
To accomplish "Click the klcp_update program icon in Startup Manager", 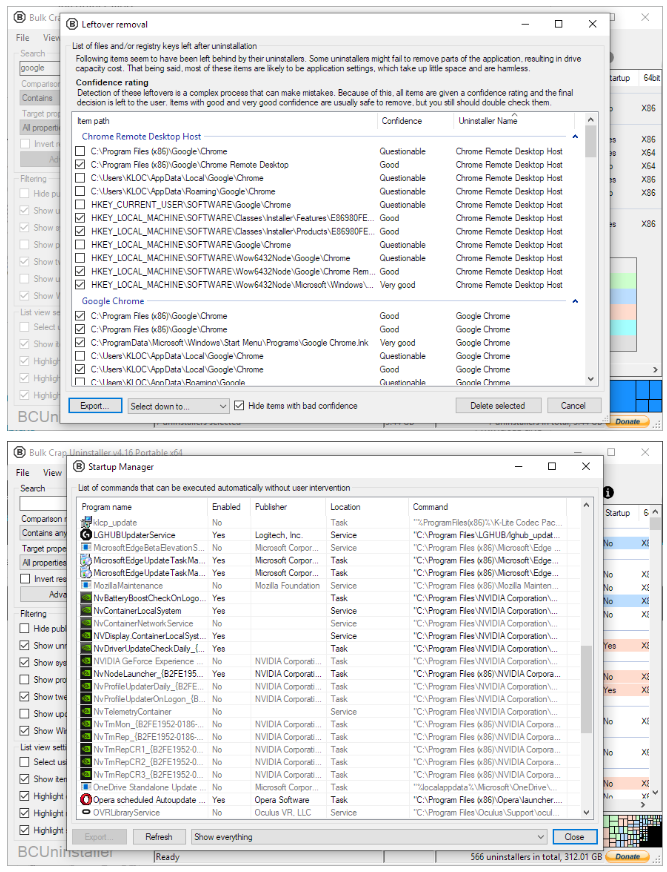I will (x=86, y=523).
